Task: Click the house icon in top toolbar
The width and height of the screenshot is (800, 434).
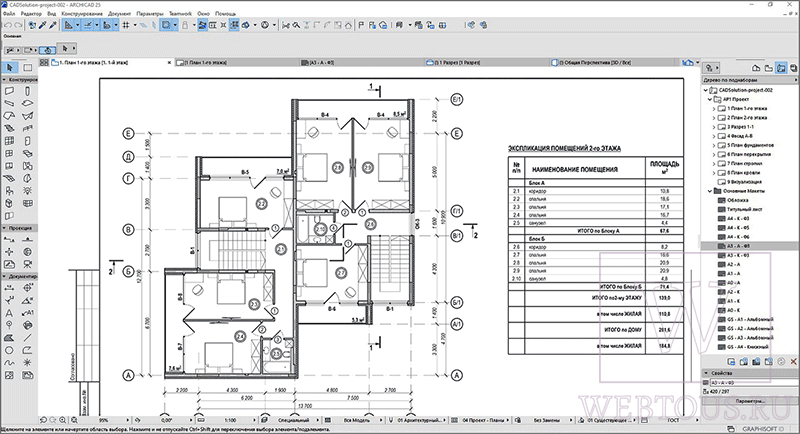Action: click(348, 25)
